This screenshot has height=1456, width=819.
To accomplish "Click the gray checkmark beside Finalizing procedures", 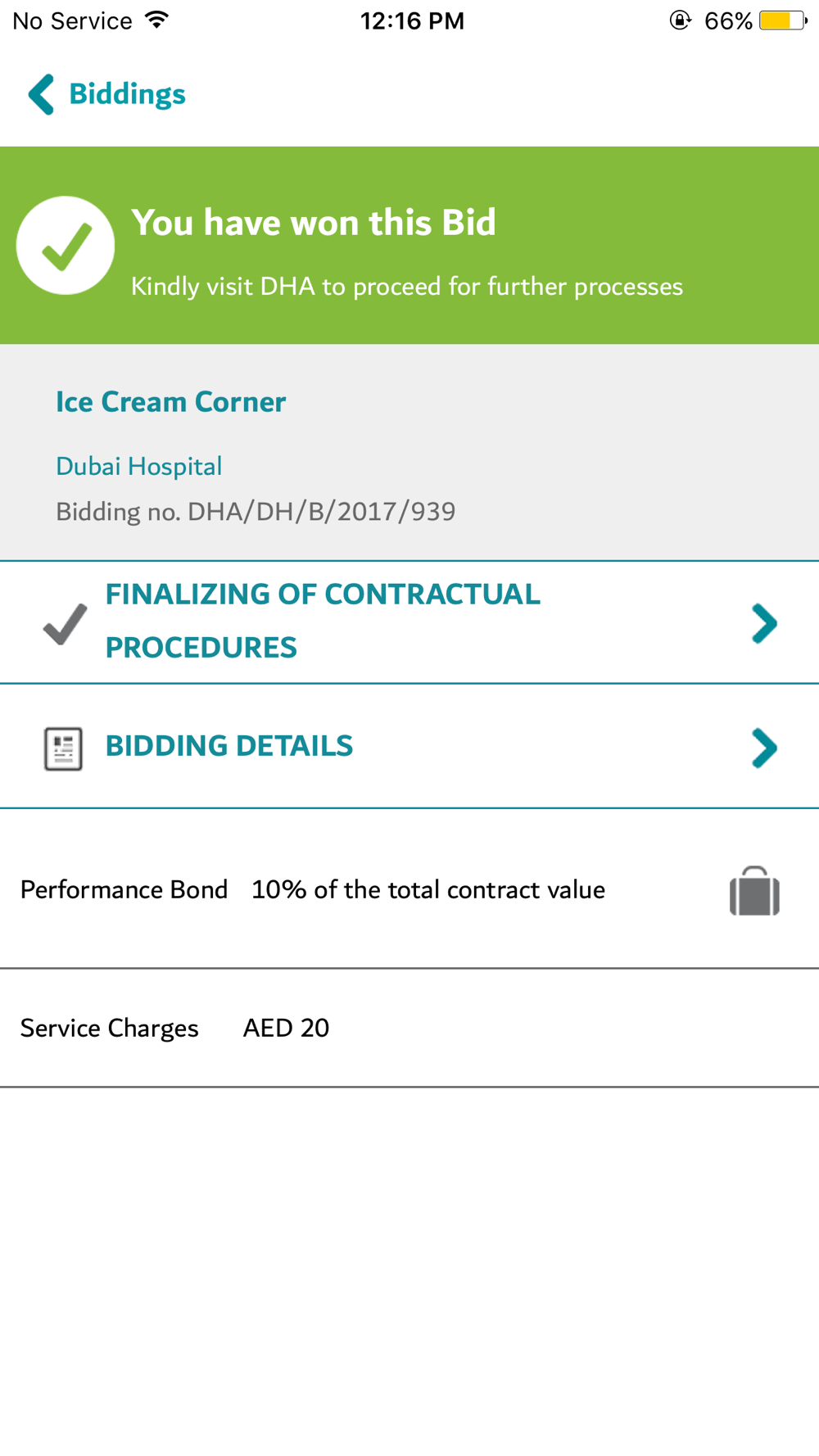I will pos(65,624).
